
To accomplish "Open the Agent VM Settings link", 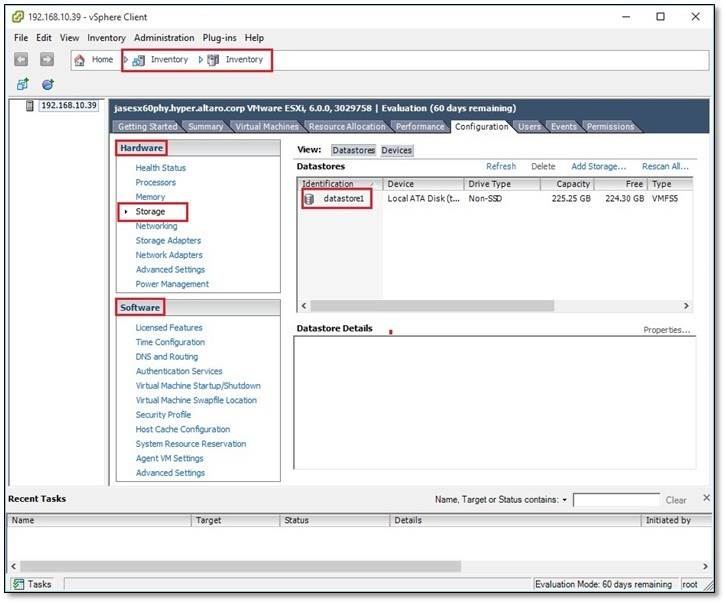I will coord(169,459).
